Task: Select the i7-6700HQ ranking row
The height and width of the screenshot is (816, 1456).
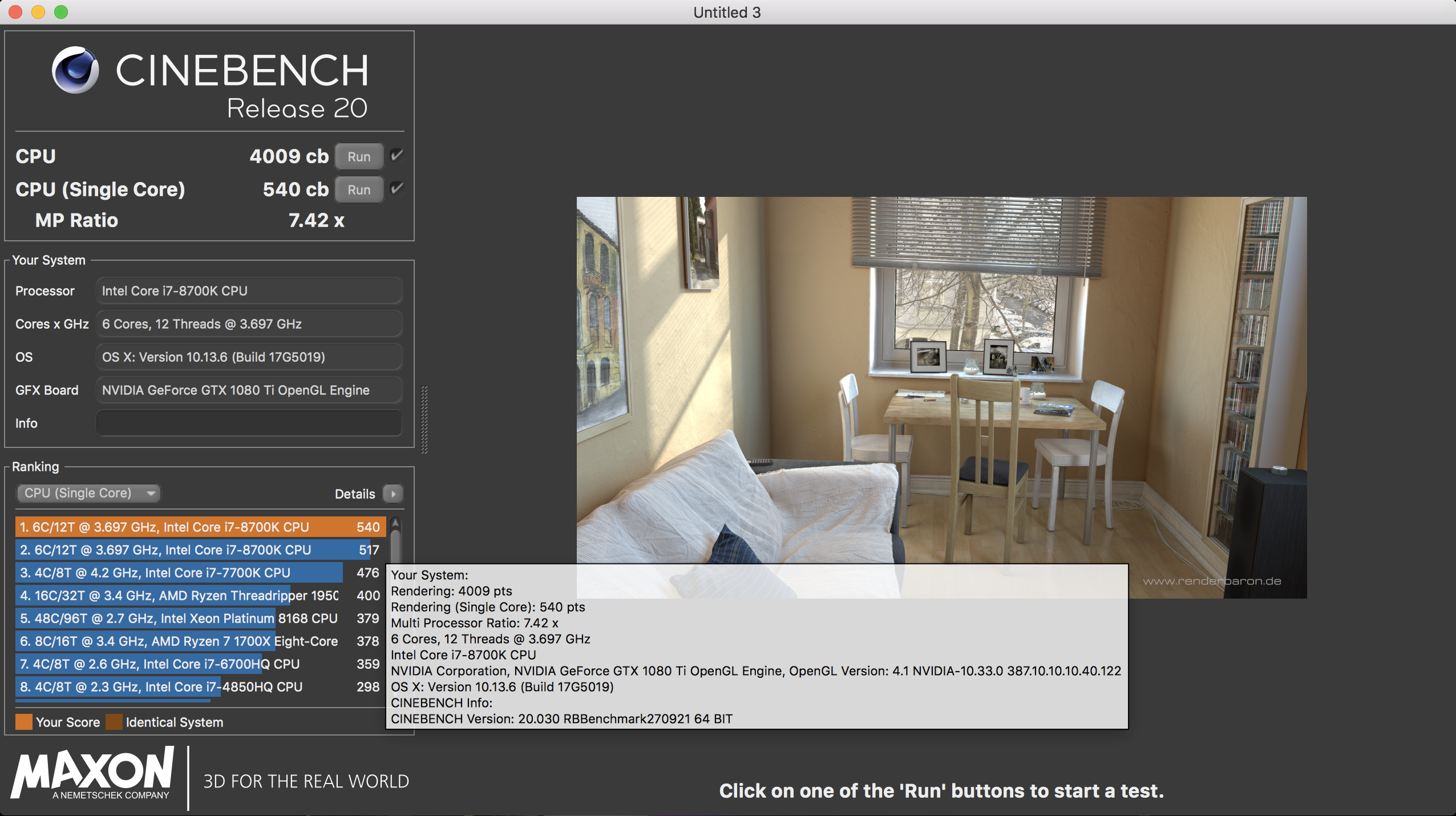Action: tap(201, 664)
